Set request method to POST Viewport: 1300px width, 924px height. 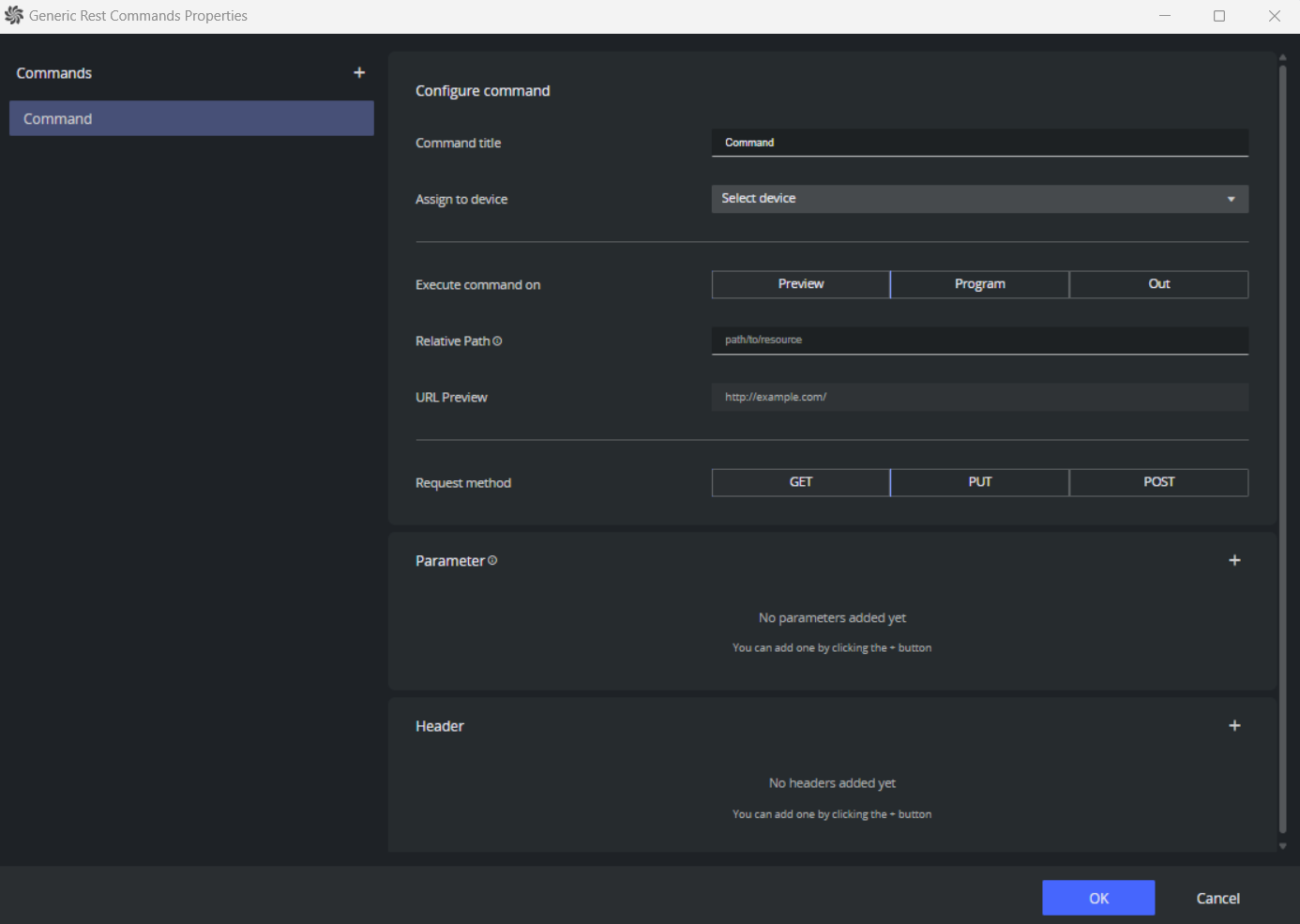tap(1158, 482)
